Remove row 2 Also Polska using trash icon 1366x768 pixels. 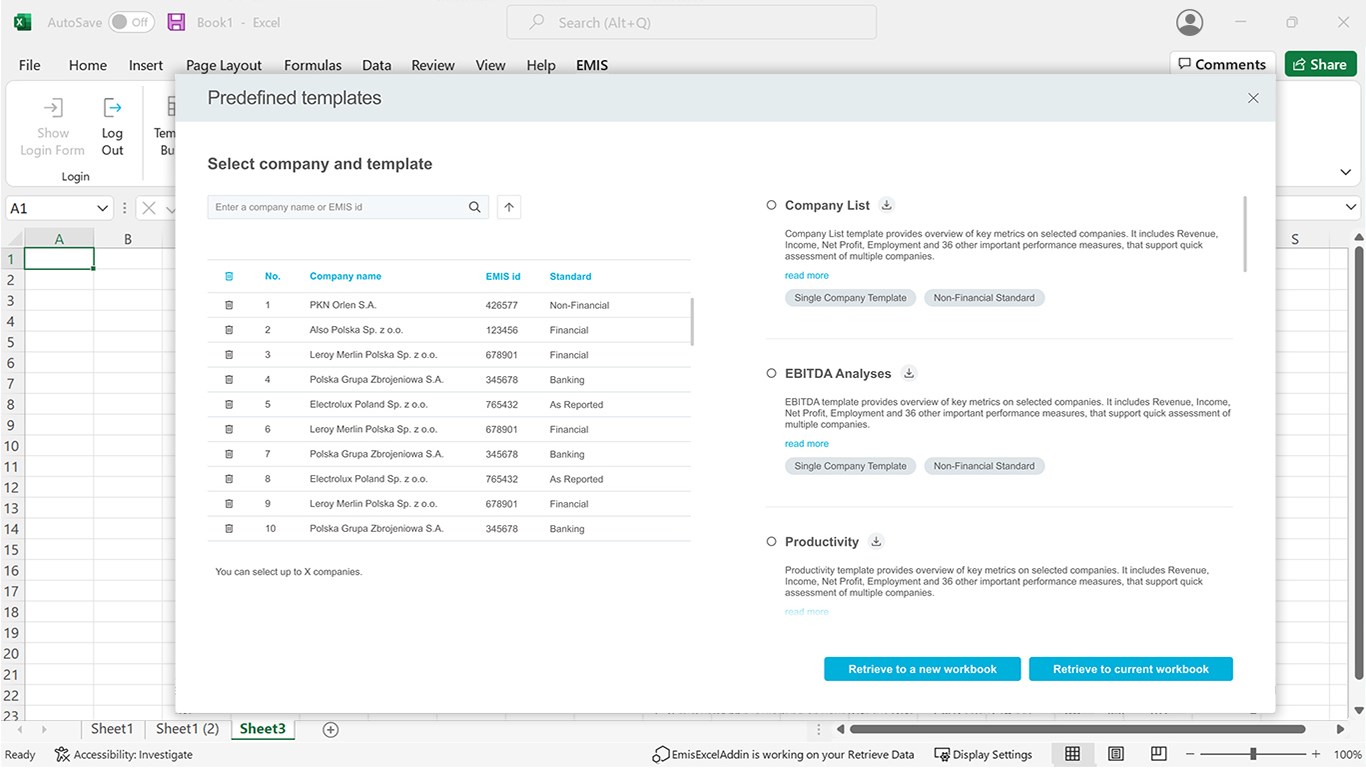[229, 330]
